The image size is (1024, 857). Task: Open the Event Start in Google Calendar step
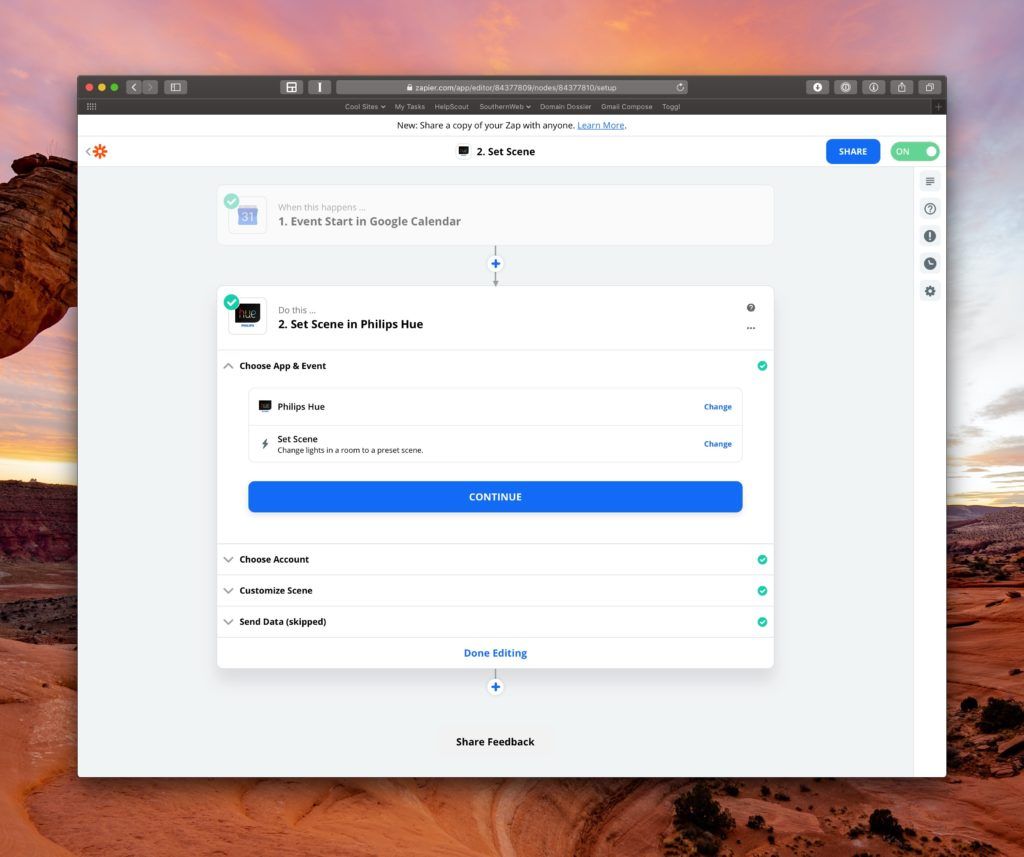(x=495, y=215)
